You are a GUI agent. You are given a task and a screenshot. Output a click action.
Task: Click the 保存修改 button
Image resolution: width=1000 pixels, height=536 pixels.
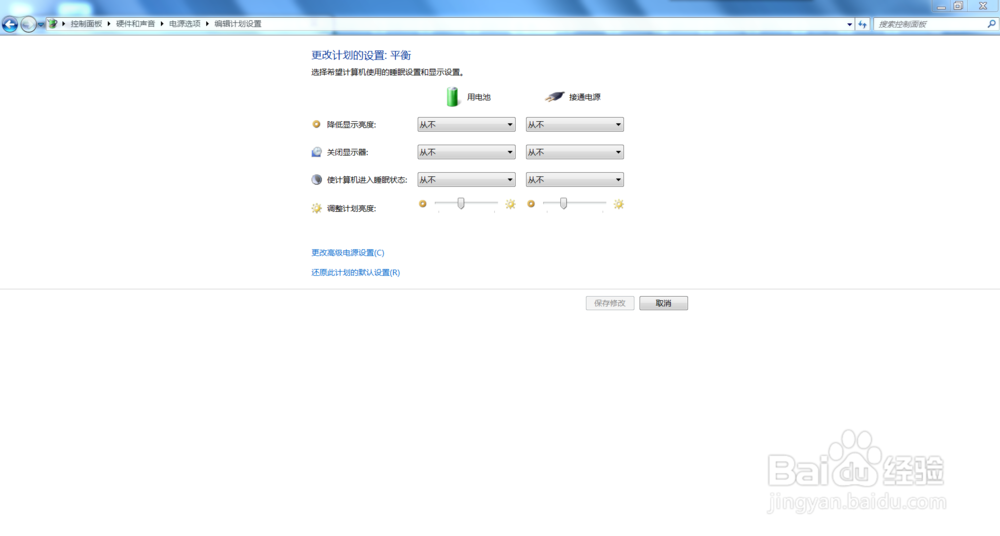click(610, 303)
